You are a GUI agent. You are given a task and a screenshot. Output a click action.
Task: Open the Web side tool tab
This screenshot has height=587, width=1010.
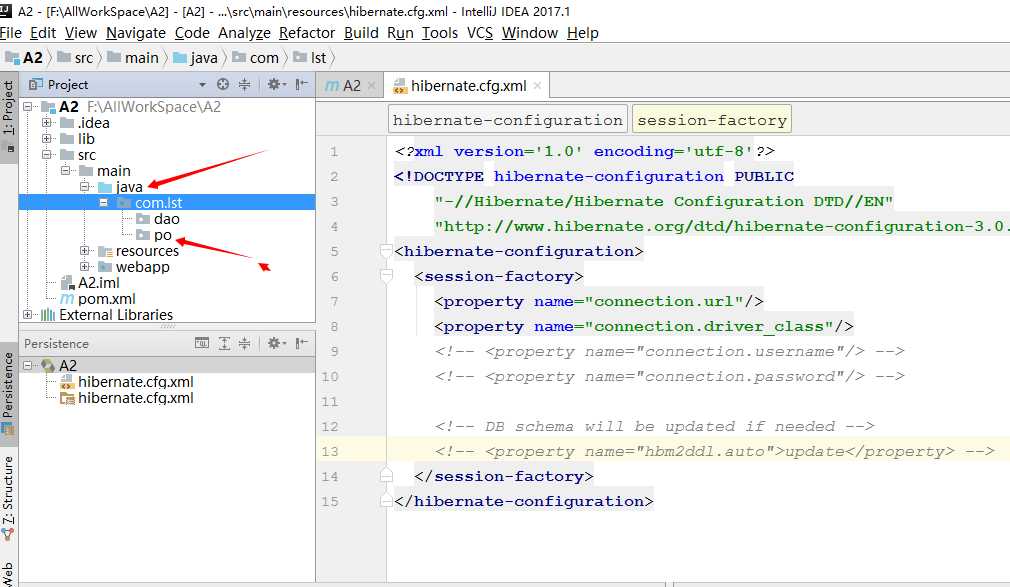8,573
